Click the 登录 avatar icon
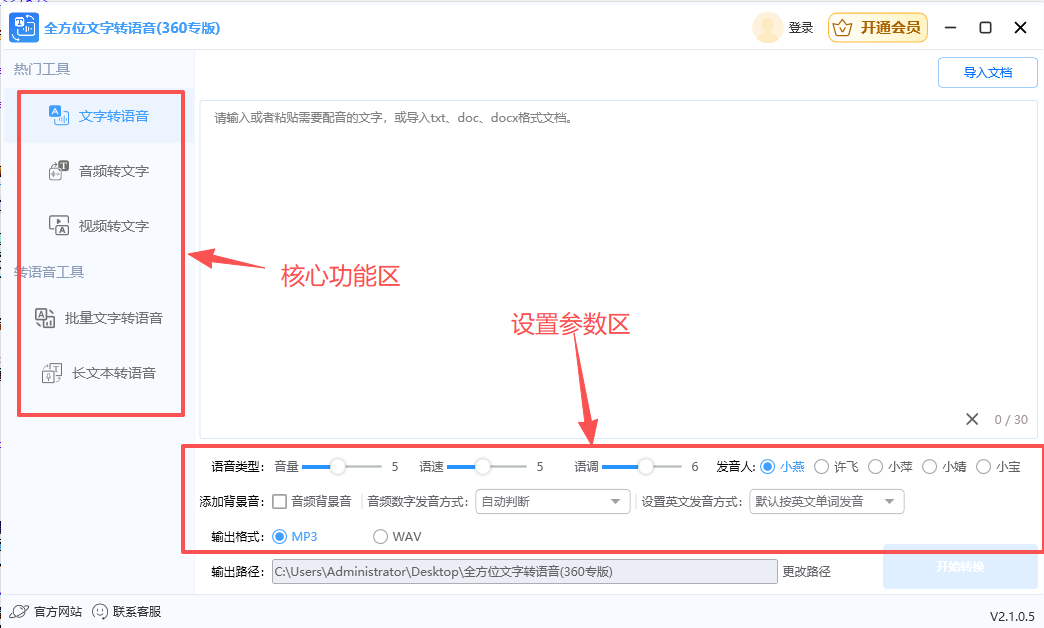The height and width of the screenshot is (628, 1044). (766, 27)
